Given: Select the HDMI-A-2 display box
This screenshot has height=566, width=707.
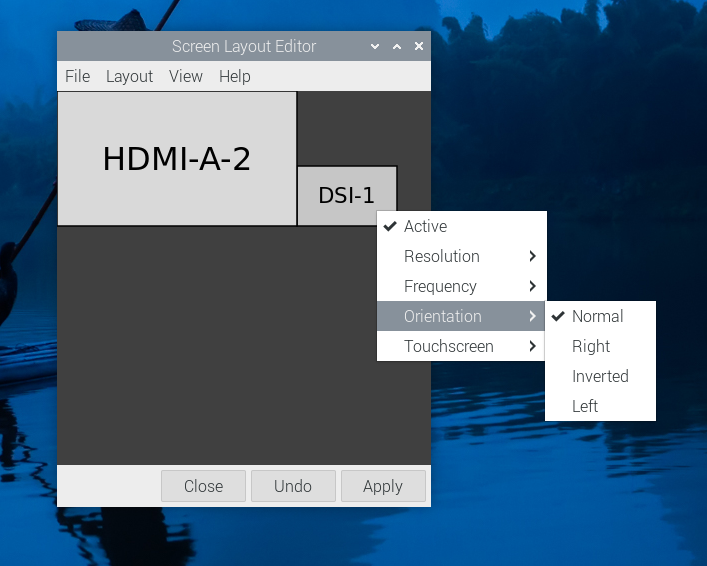Looking at the screenshot, I should (x=177, y=159).
